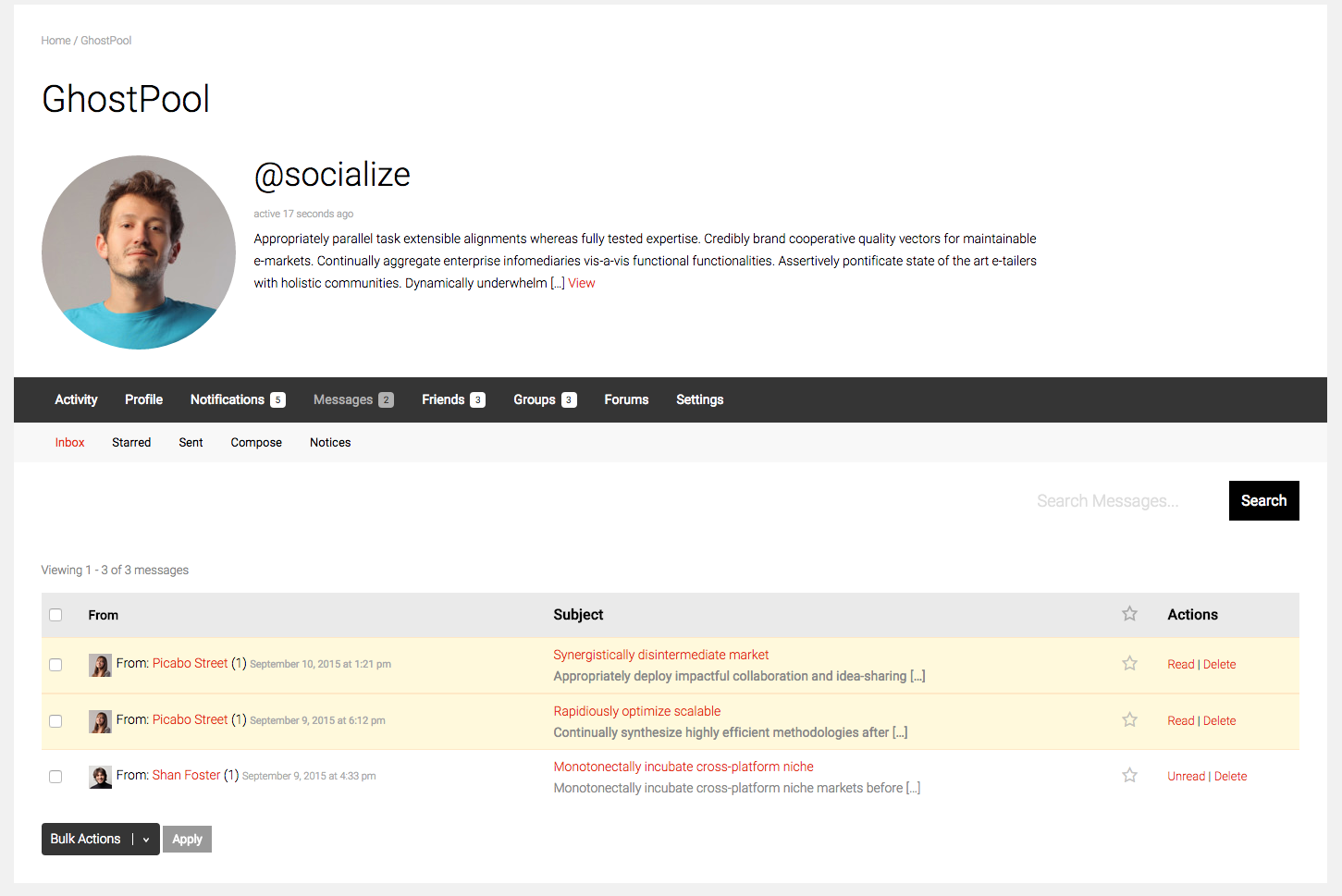Open Settings in the profile menu
This screenshot has width=1342, height=896.
[x=699, y=399]
